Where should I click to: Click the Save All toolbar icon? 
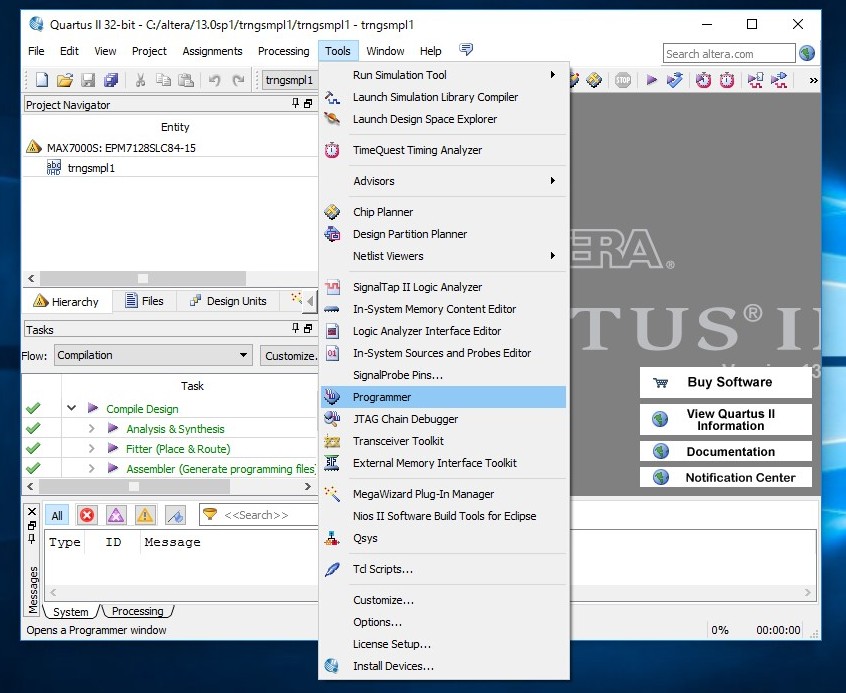(x=111, y=80)
